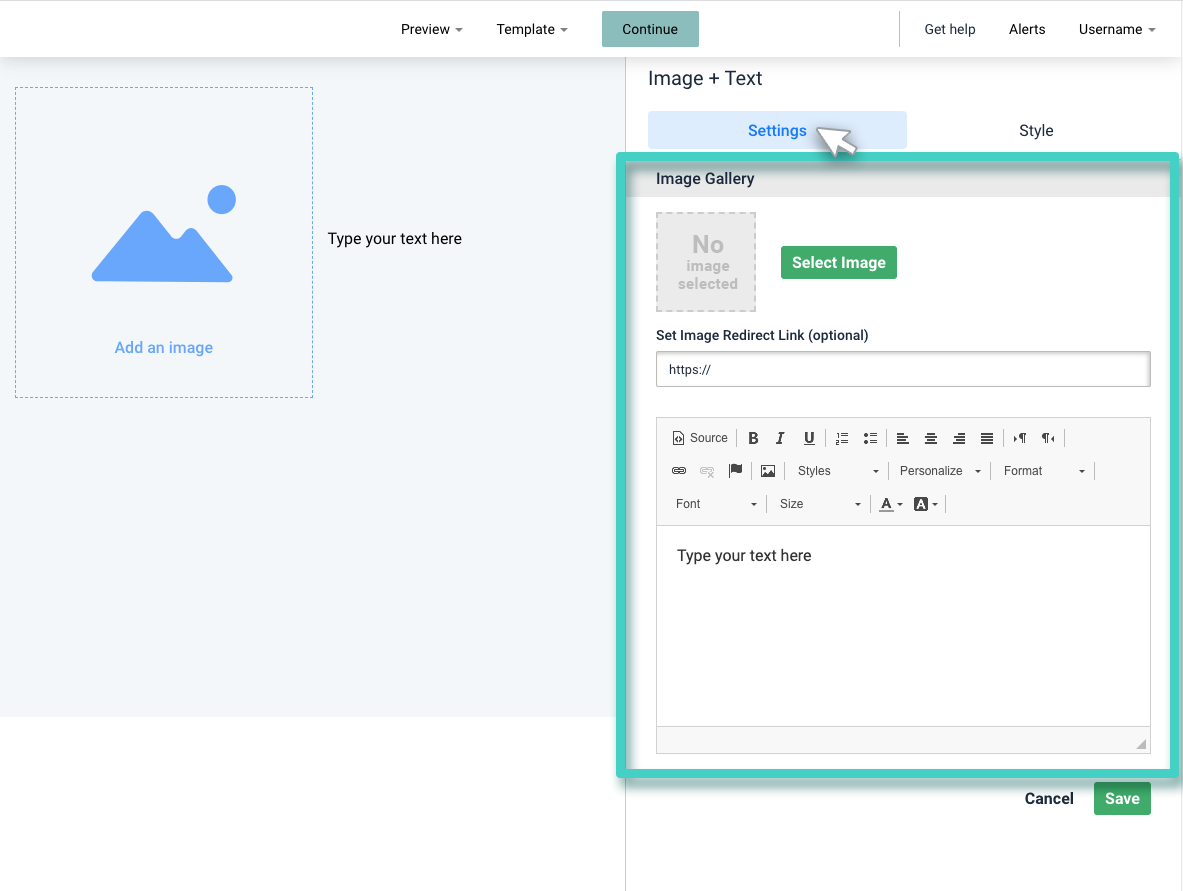Open the Styles dropdown

[x=838, y=471]
